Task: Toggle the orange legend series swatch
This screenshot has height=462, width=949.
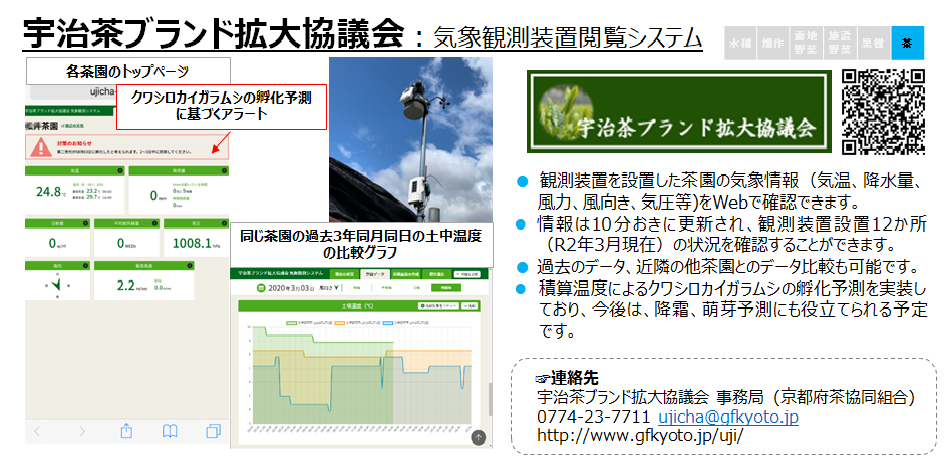Action: (340, 323)
